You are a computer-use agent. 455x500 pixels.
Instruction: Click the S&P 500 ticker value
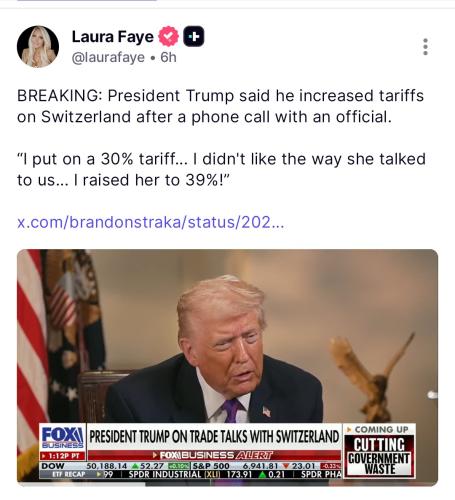point(260,466)
